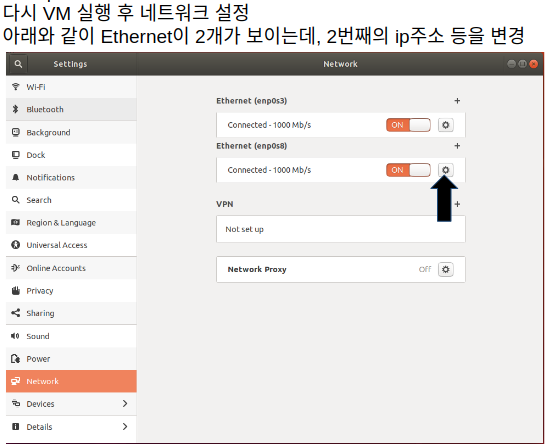
Task: Expand the Details section chevron
Action: pyautogui.click(x=125, y=427)
